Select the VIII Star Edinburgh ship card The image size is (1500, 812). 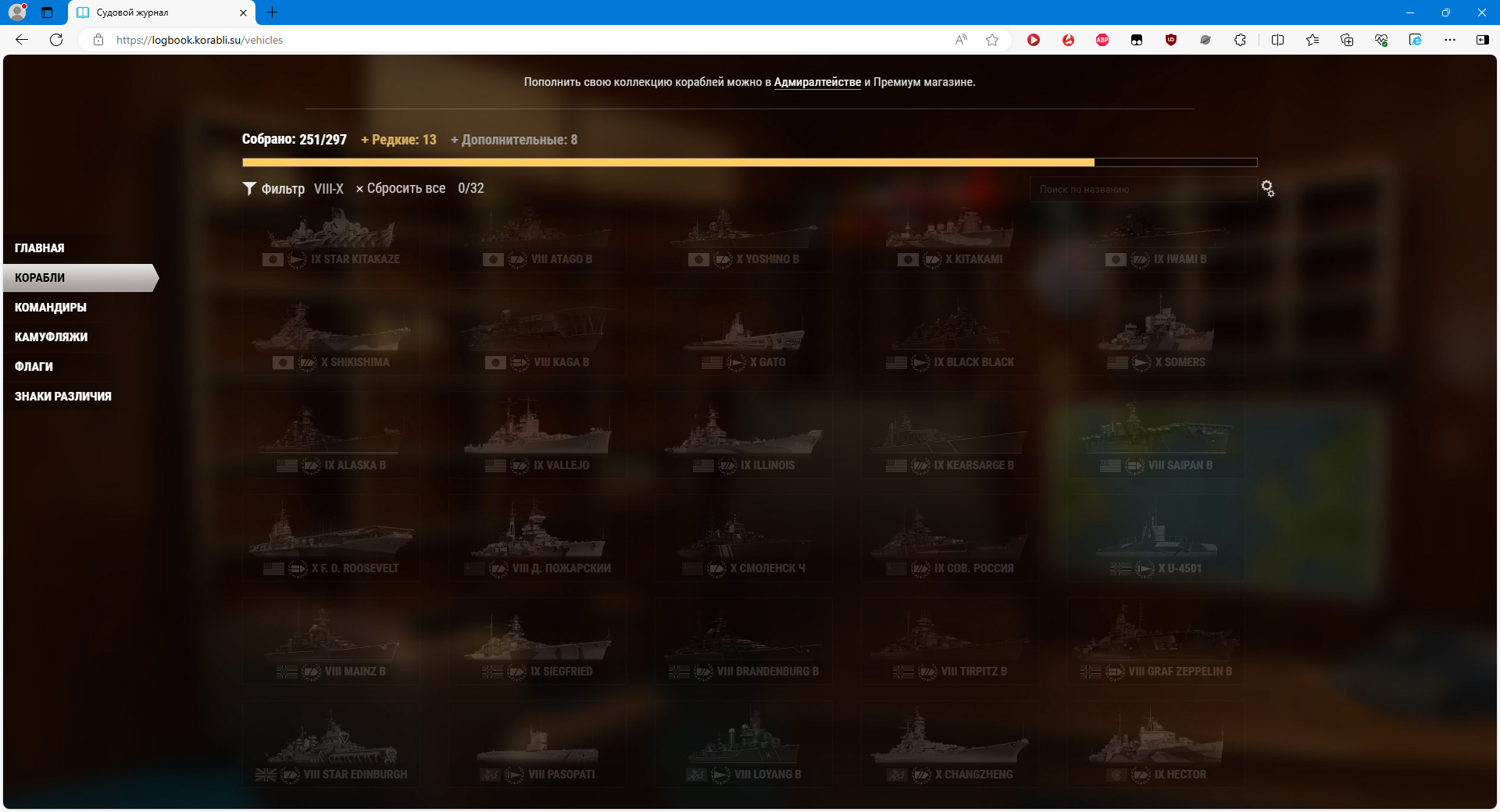331,744
